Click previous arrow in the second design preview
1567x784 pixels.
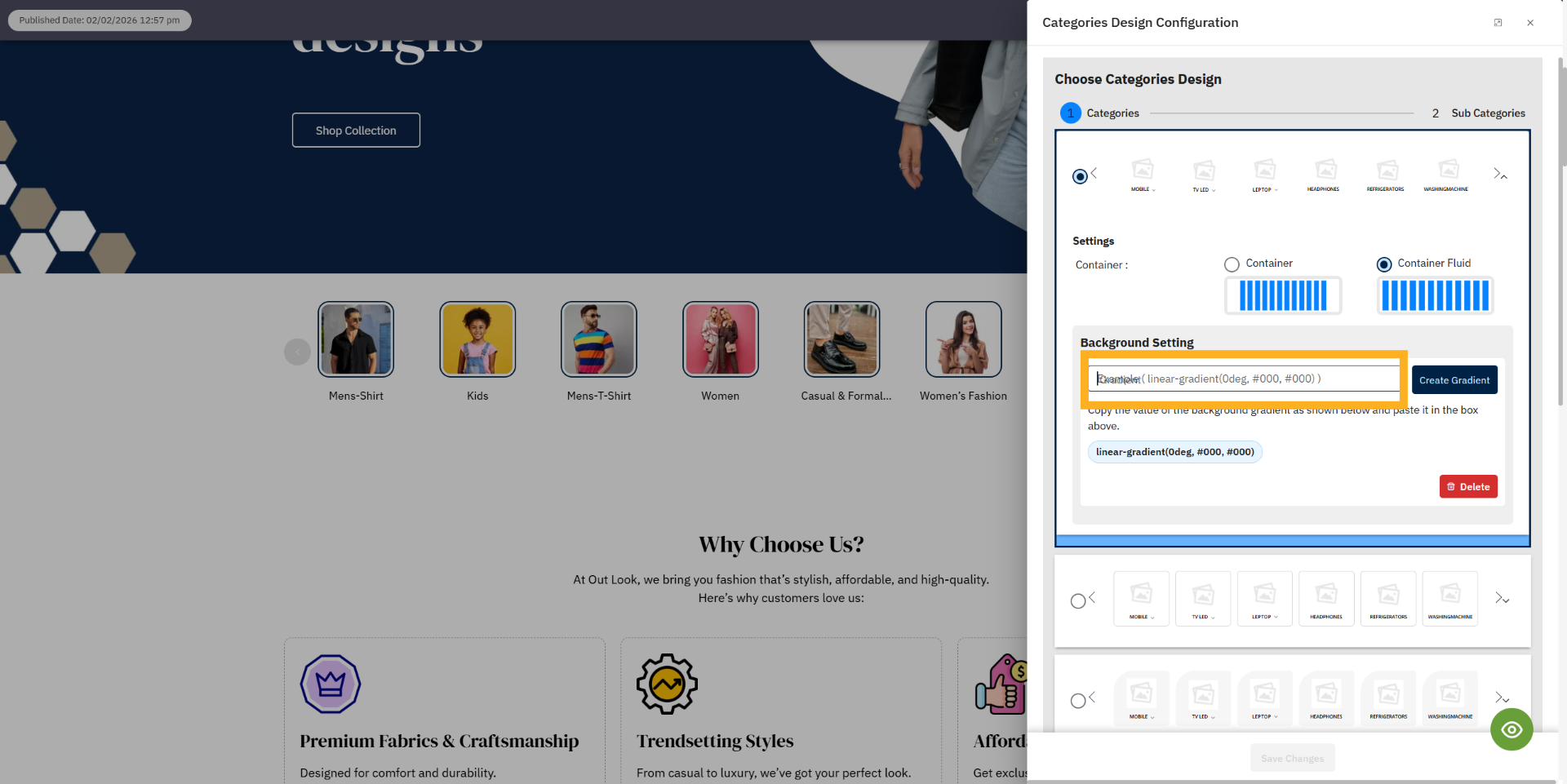[x=1092, y=598]
